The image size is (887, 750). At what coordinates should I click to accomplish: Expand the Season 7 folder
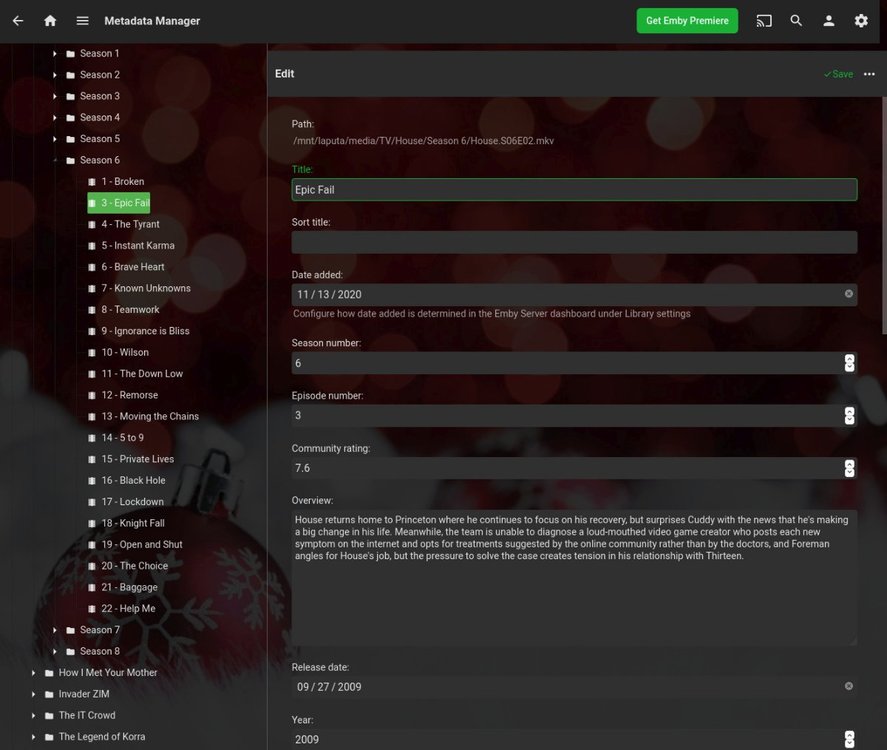pyautogui.click(x=56, y=630)
